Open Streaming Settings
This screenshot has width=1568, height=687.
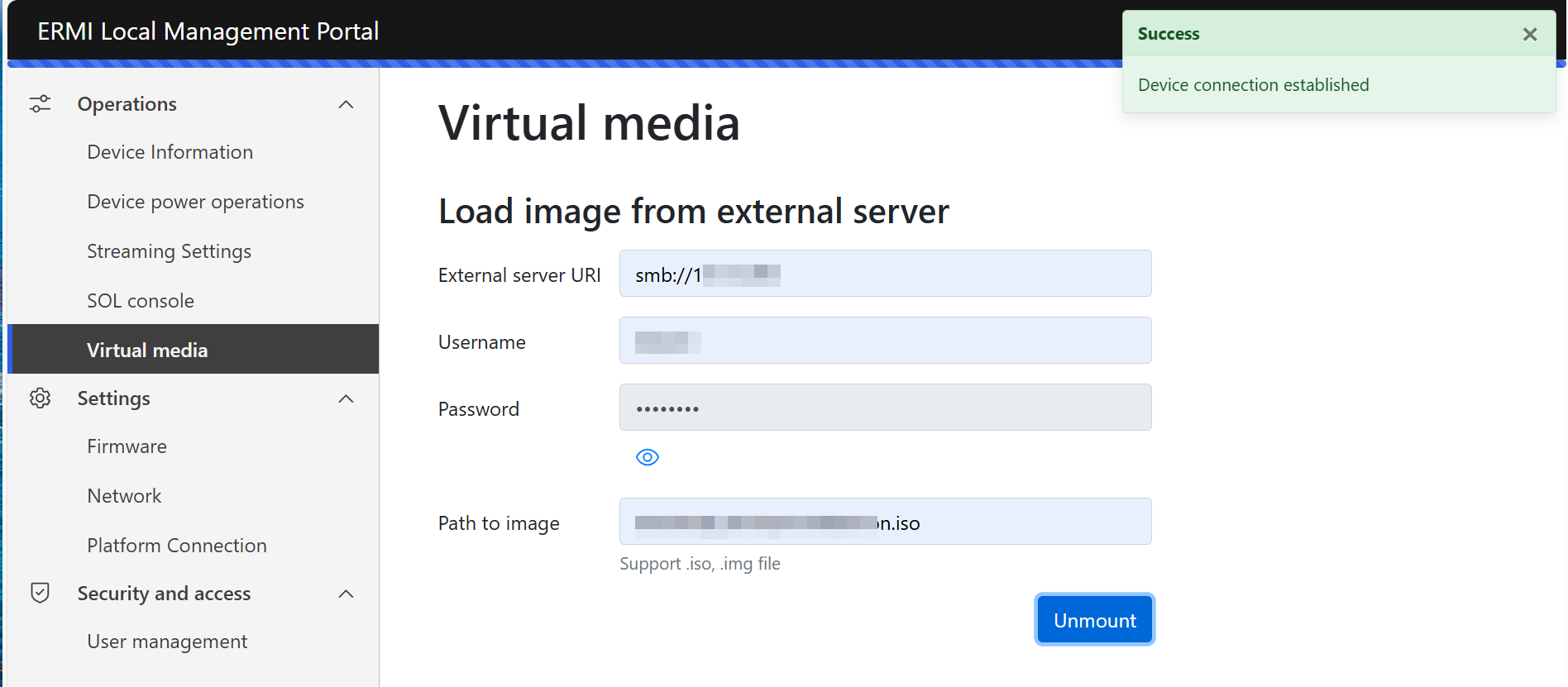coord(169,251)
